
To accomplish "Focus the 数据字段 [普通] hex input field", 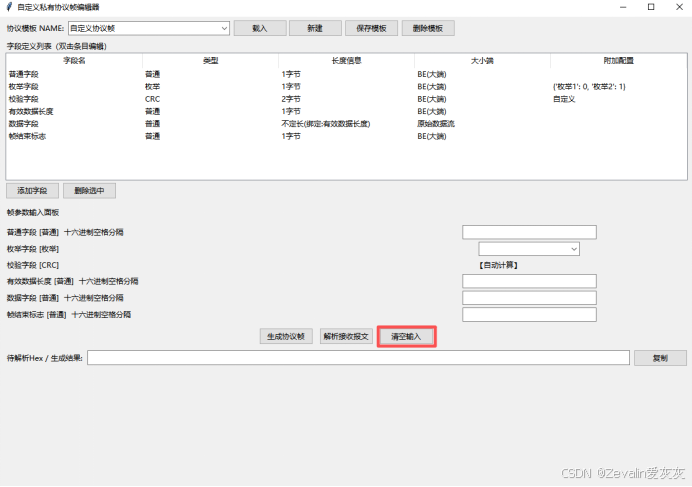I will (529, 298).
